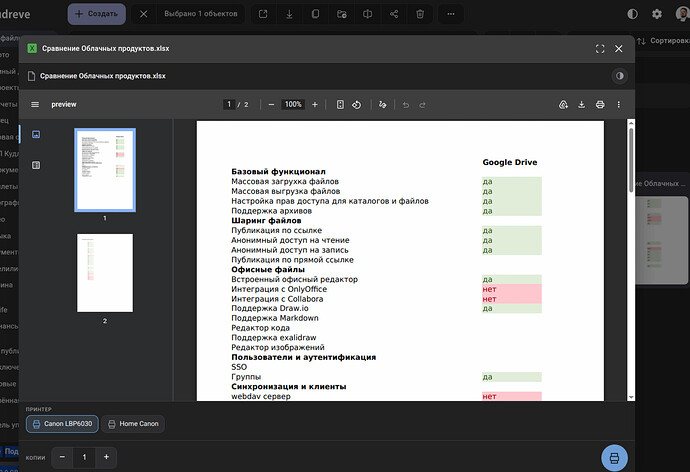Select the xlsx file card in the background
Image resolution: width=690 pixels, height=472 pixels.
pyautogui.click(x=662, y=228)
